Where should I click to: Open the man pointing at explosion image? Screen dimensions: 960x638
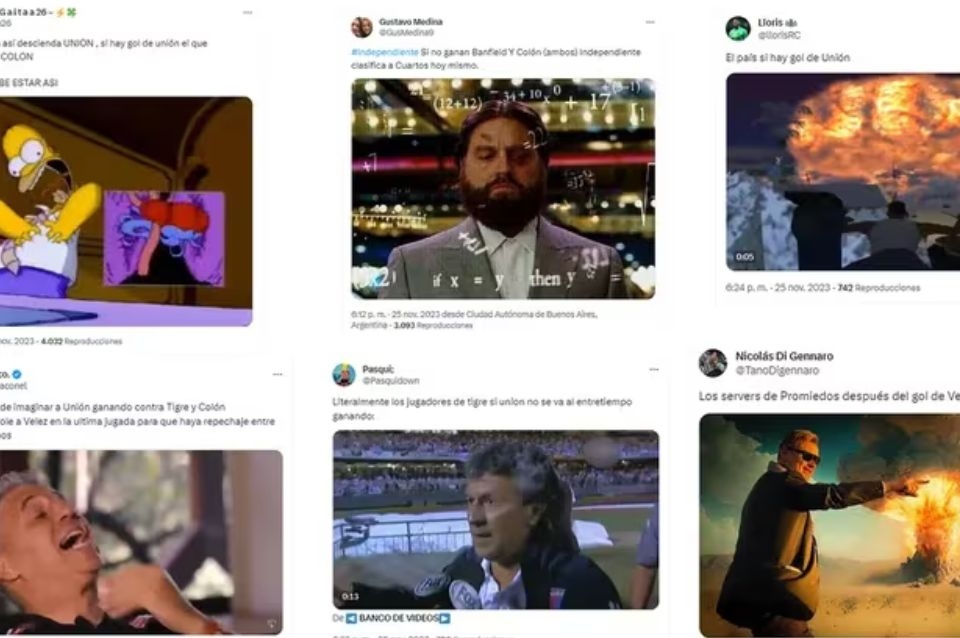[830, 525]
